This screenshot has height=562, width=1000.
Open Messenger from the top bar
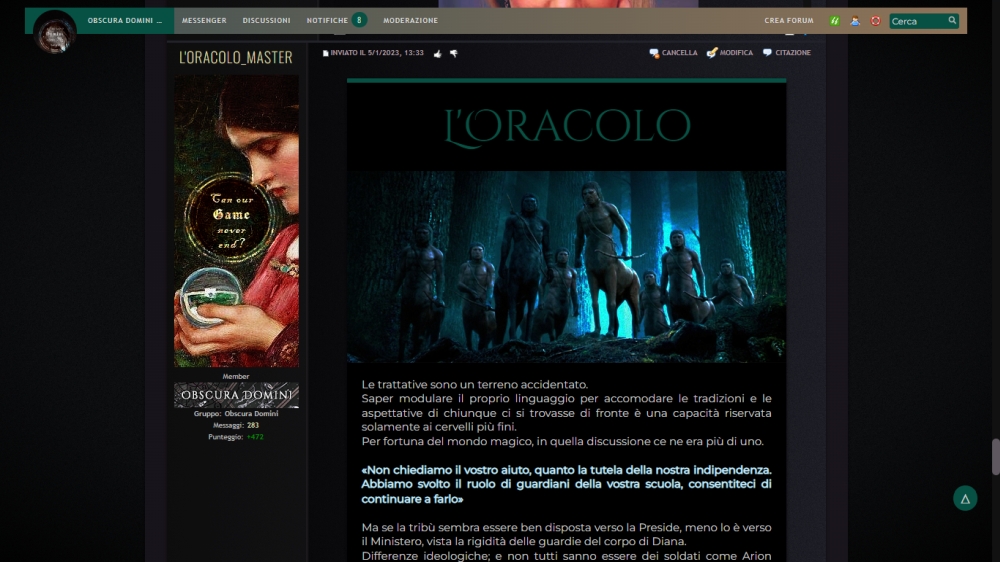[x=204, y=20]
